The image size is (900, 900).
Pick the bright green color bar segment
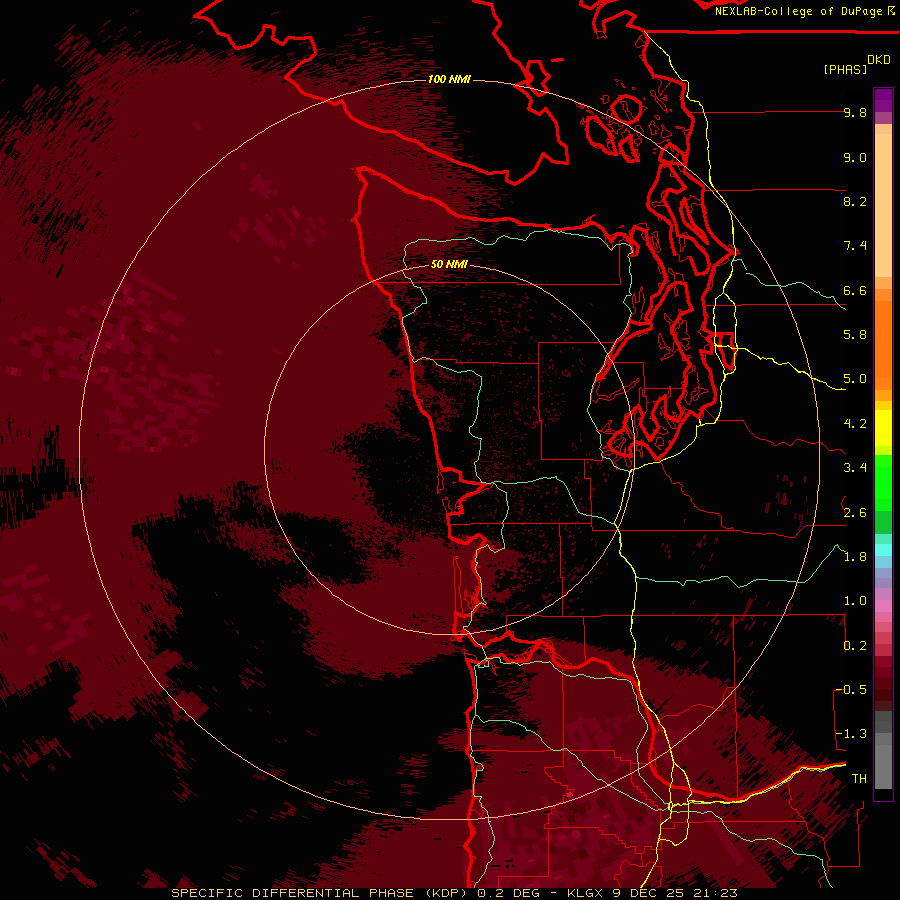[883, 482]
